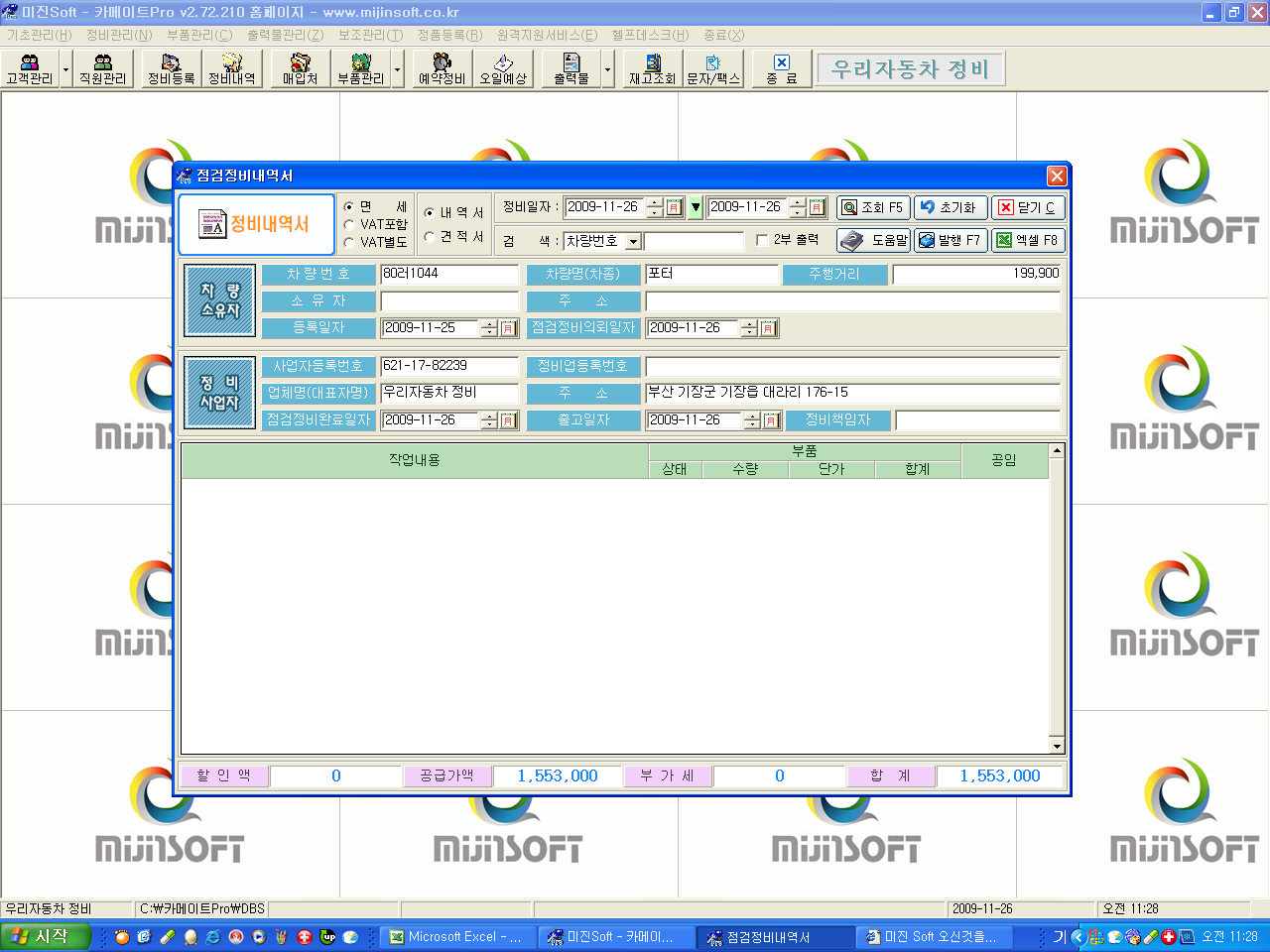This screenshot has height=952, width=1270.
Task: Expand 부품관리 toolbar dropdown arrow
Action: [398, 69]
